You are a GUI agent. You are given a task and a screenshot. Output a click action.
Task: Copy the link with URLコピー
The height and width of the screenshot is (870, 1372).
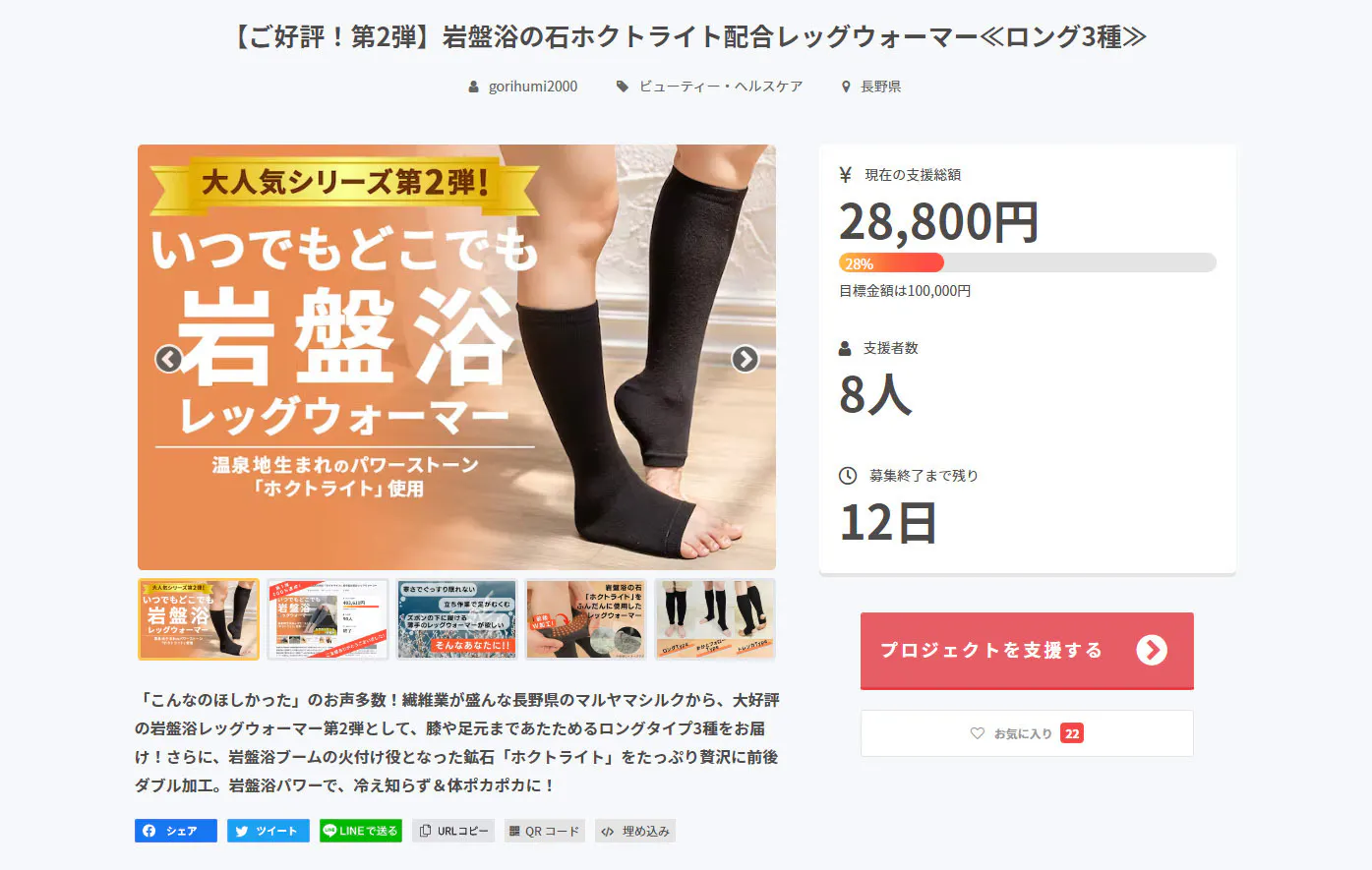pos(453,831)
